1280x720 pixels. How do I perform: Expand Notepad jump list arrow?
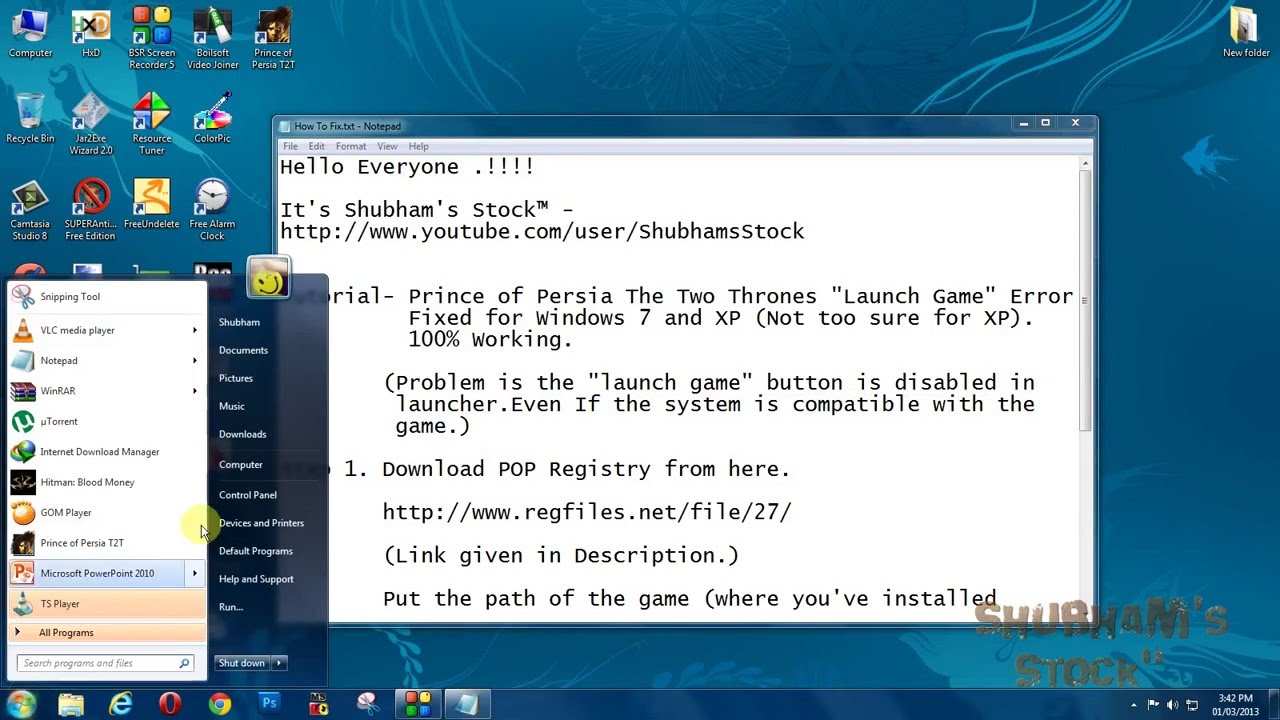(x=195, y=360)
